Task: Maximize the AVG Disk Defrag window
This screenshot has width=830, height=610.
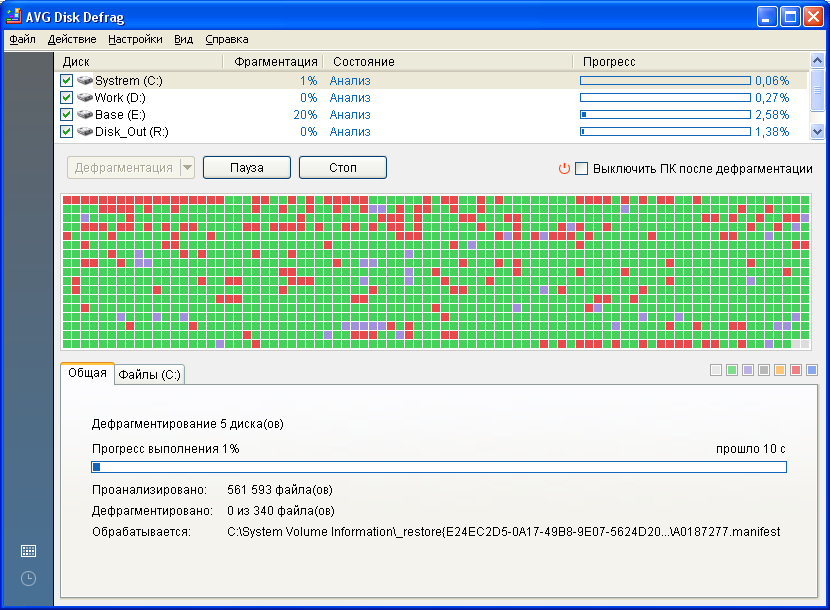Action: click(790, 17)
